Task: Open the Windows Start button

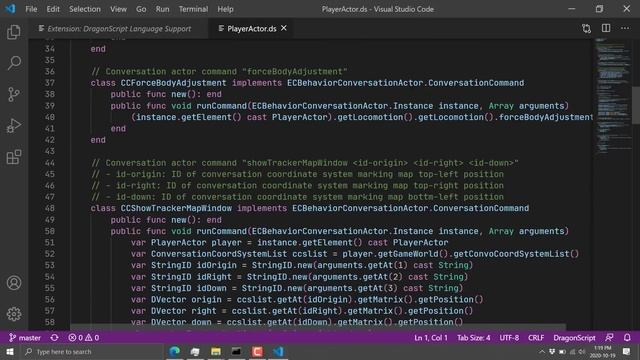Action: tap(9, 351)
